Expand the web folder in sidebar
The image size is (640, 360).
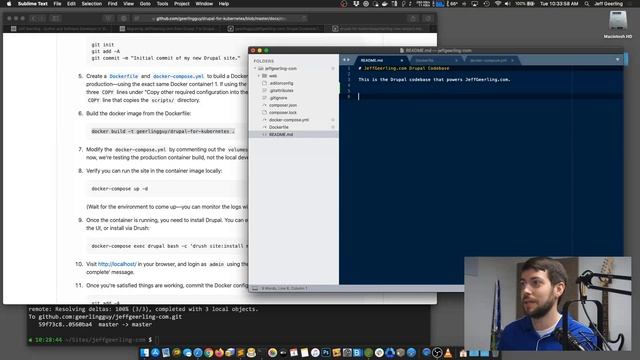(x=258, y=76)
